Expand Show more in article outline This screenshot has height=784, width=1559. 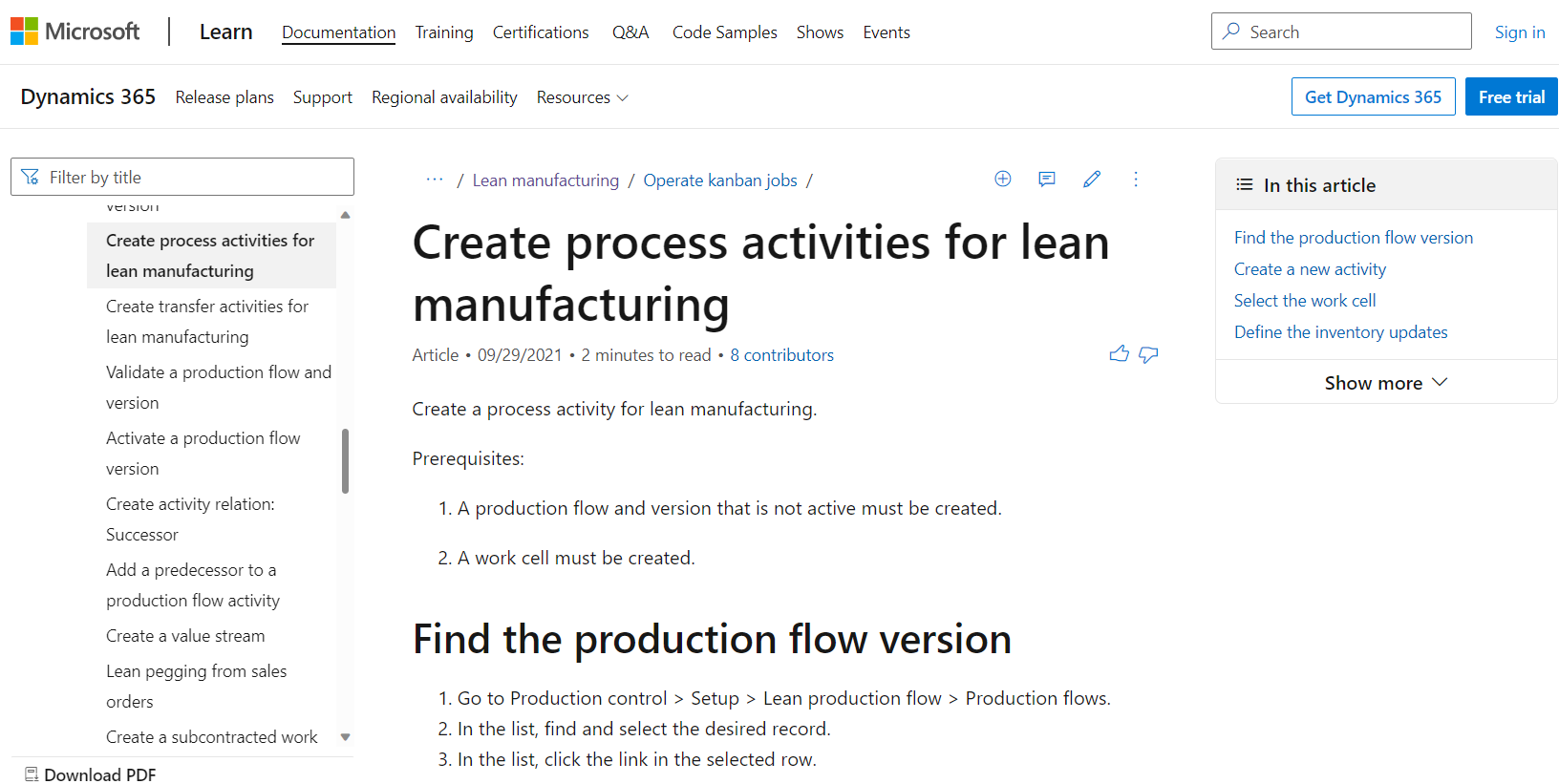pos(1386,382)
